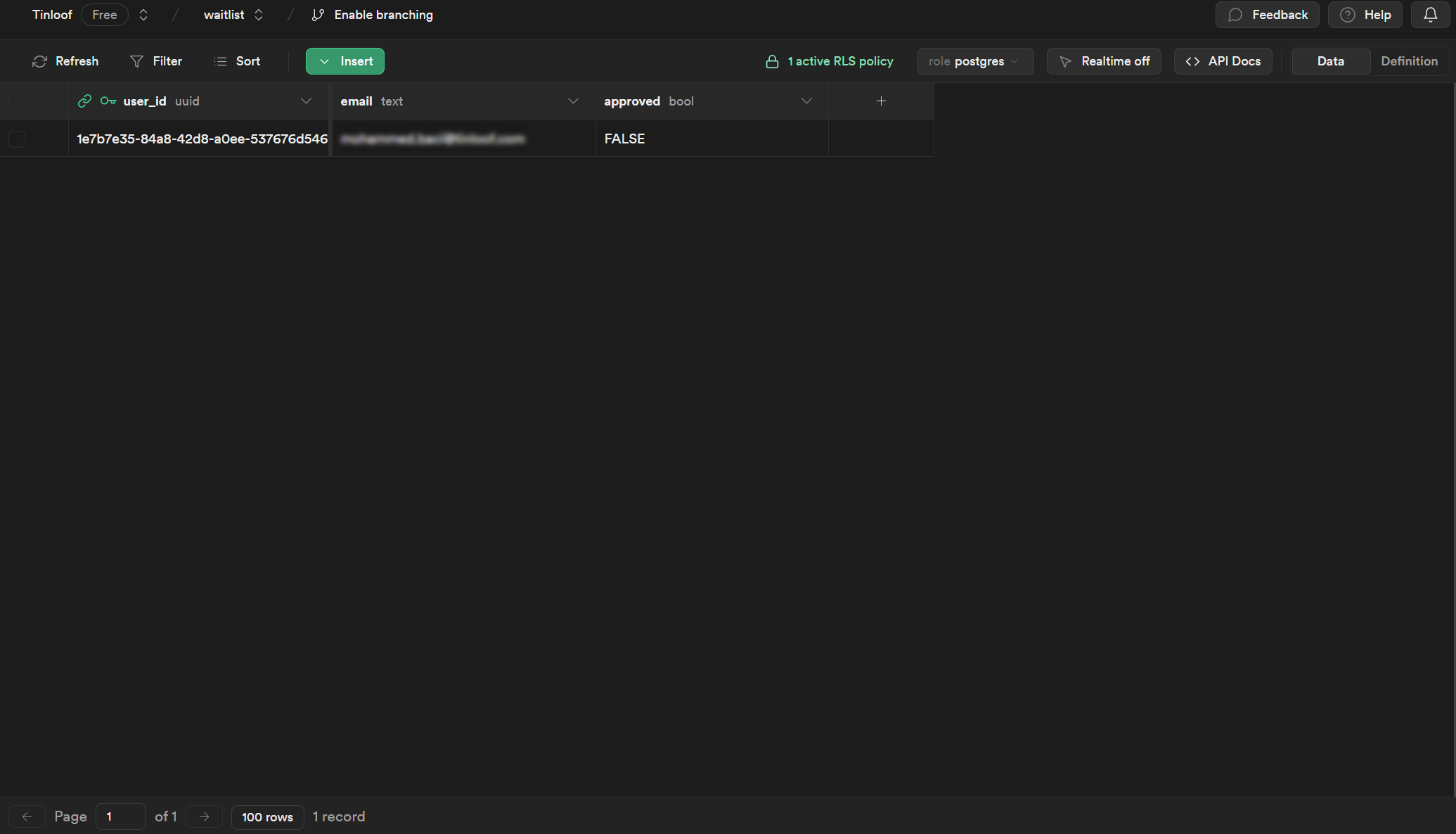Switch to the Definition tab
Image resolution: width=1456 pixels, height=834 pixels.
1409,62
